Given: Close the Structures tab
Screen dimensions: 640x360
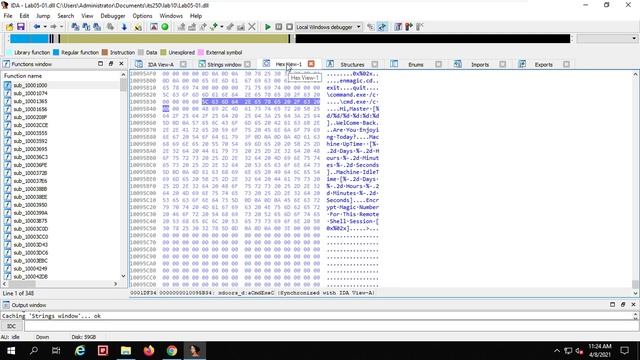Looking at the screenshot, I should tap(375, 64).
